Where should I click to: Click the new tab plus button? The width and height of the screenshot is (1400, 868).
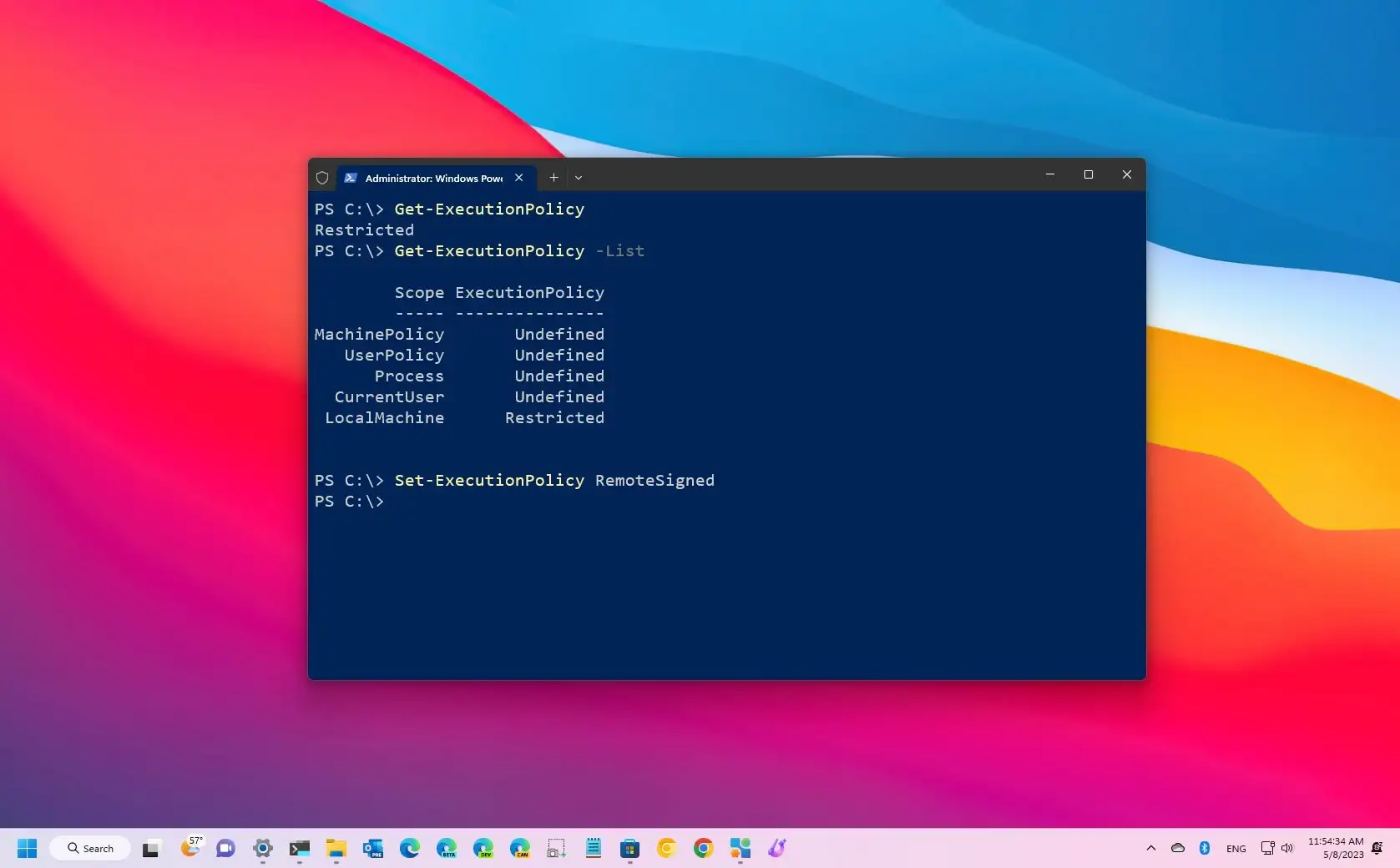click(553, 177)
